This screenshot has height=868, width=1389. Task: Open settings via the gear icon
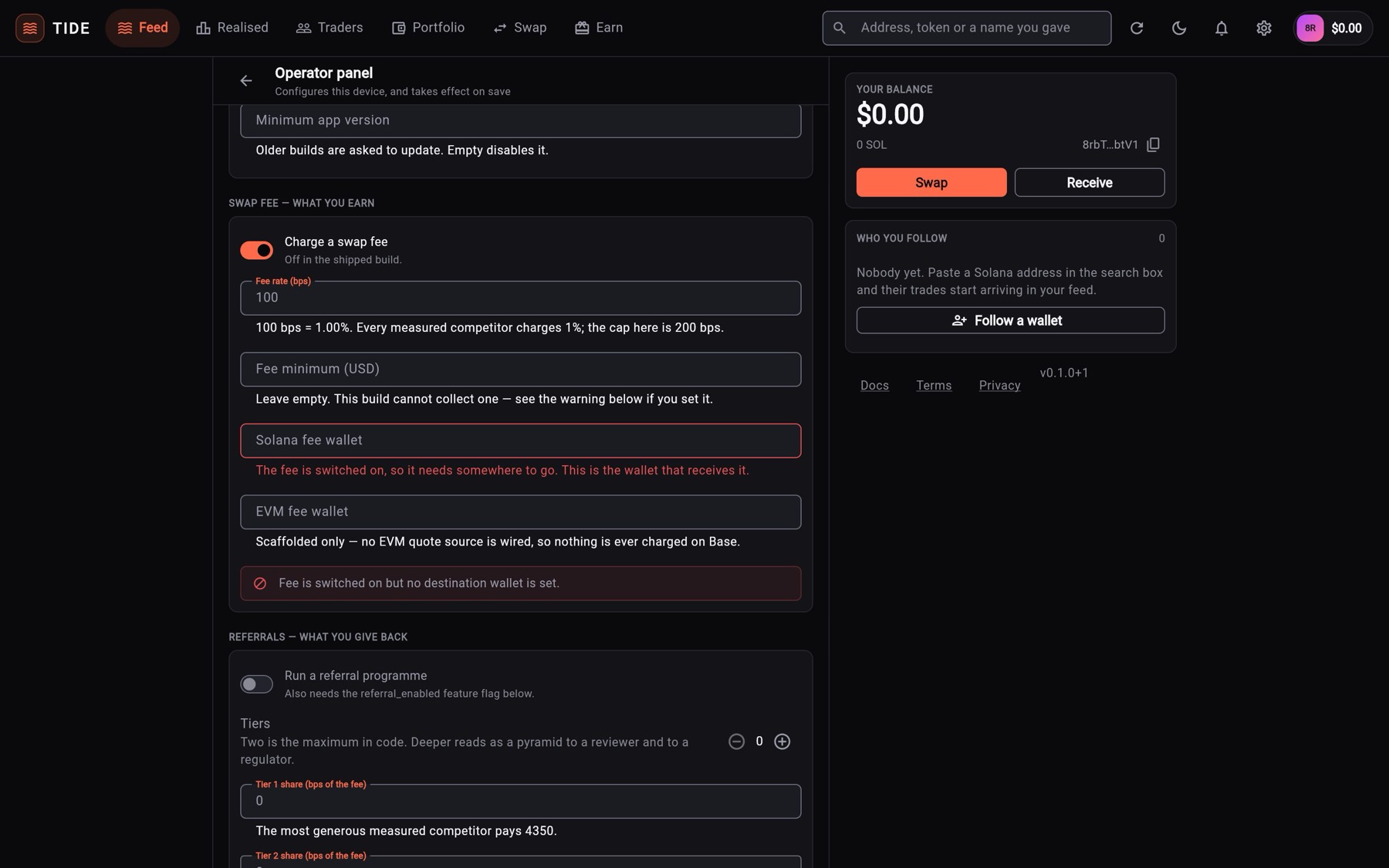[1264, 29]
